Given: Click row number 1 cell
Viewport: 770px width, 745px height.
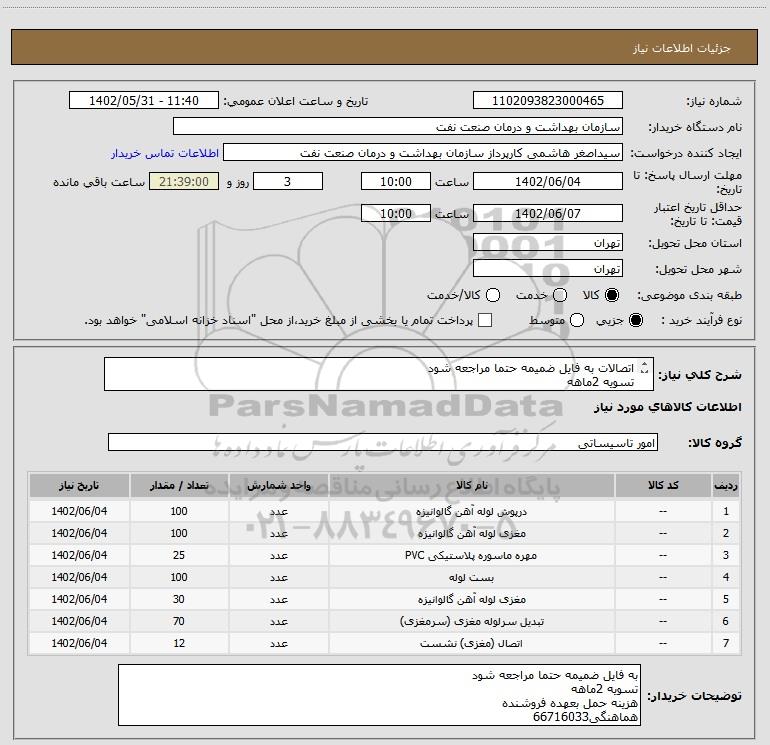Looking at the screenshot, I should pos(726,511).
